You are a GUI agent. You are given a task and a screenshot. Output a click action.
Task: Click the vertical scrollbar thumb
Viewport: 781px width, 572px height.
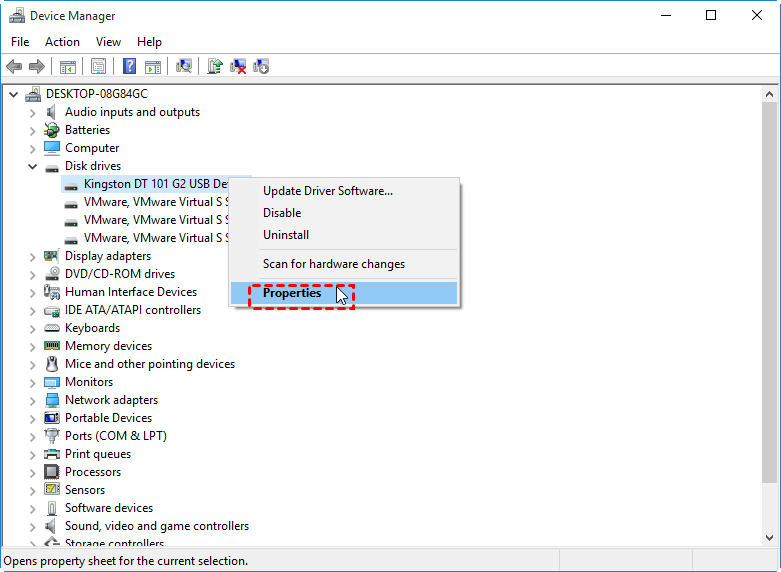(x=770, y=292)
